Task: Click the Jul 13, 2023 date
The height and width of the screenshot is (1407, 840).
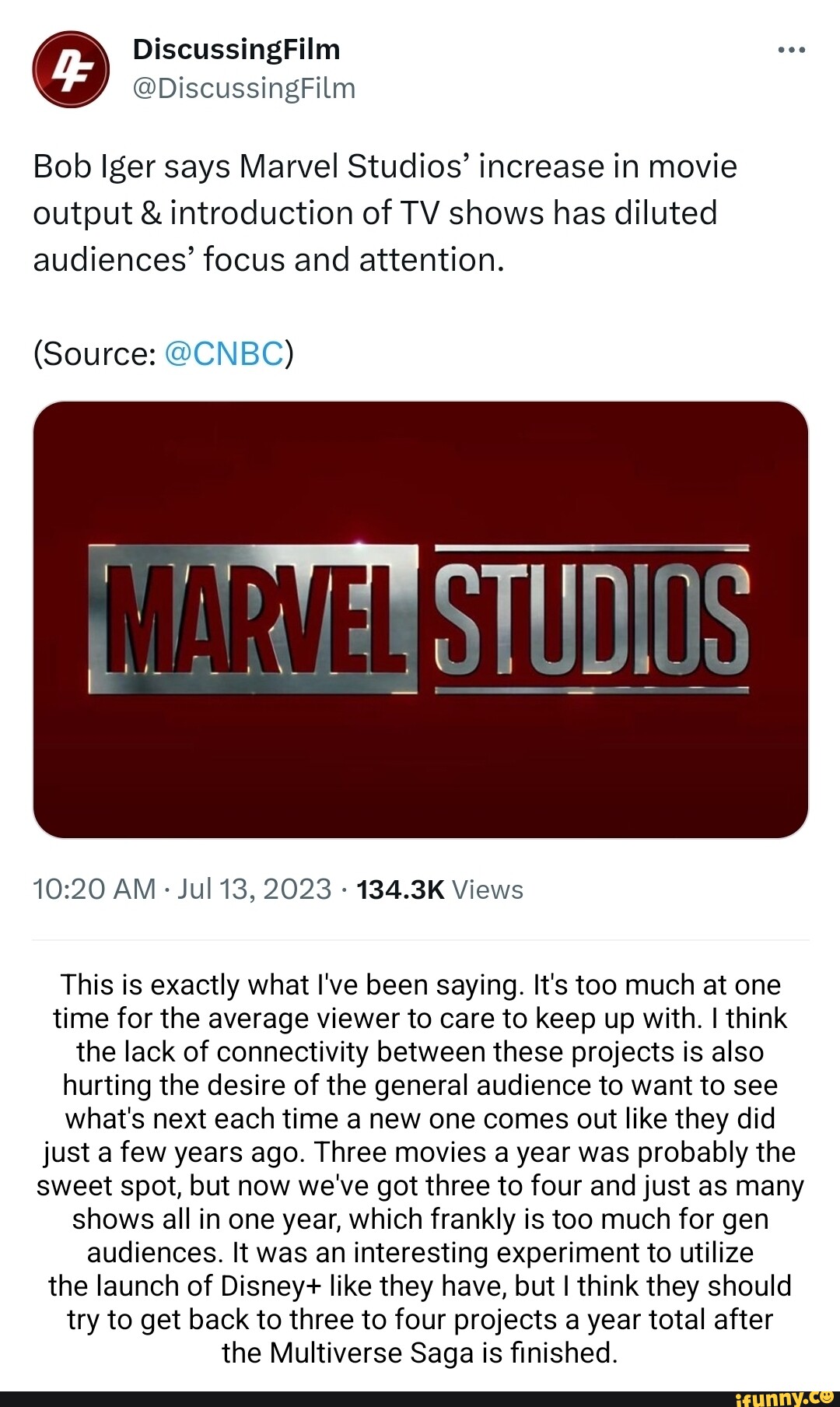Action: (x=254, y=889)
